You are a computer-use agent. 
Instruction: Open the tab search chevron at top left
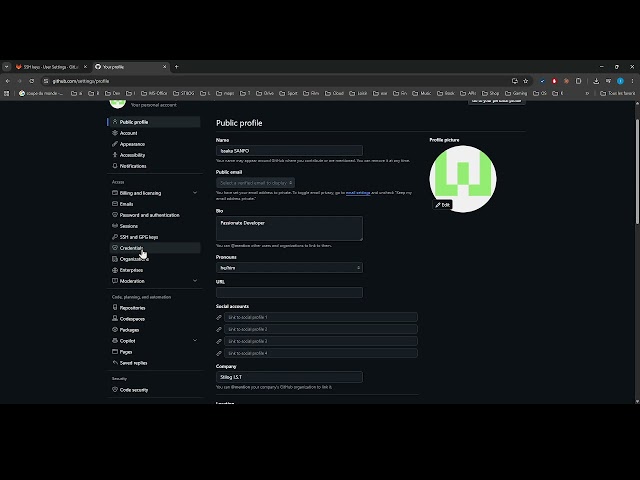[6, 67]
